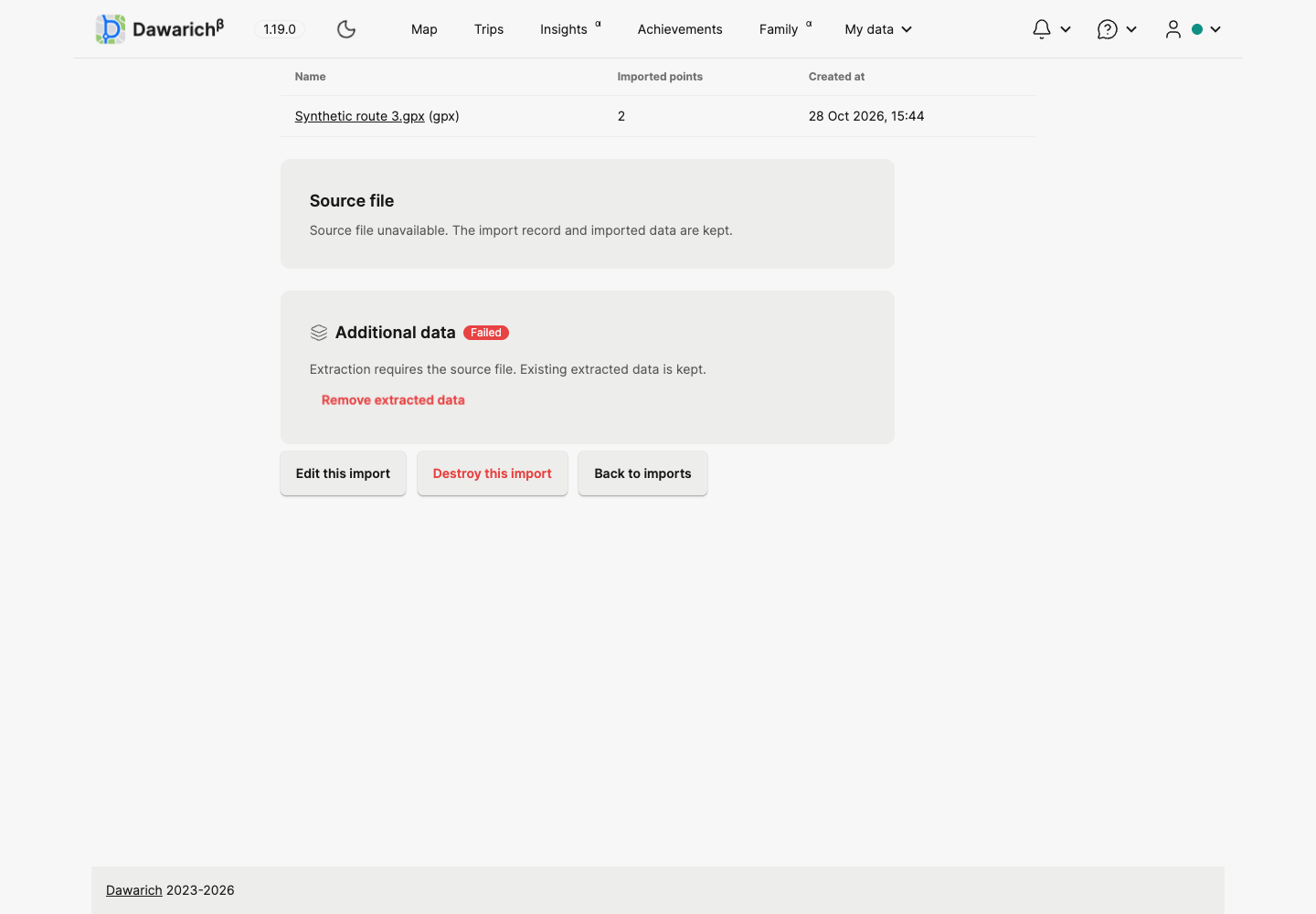Open the Insights section

pyautogui.click(x=564, y=29)
